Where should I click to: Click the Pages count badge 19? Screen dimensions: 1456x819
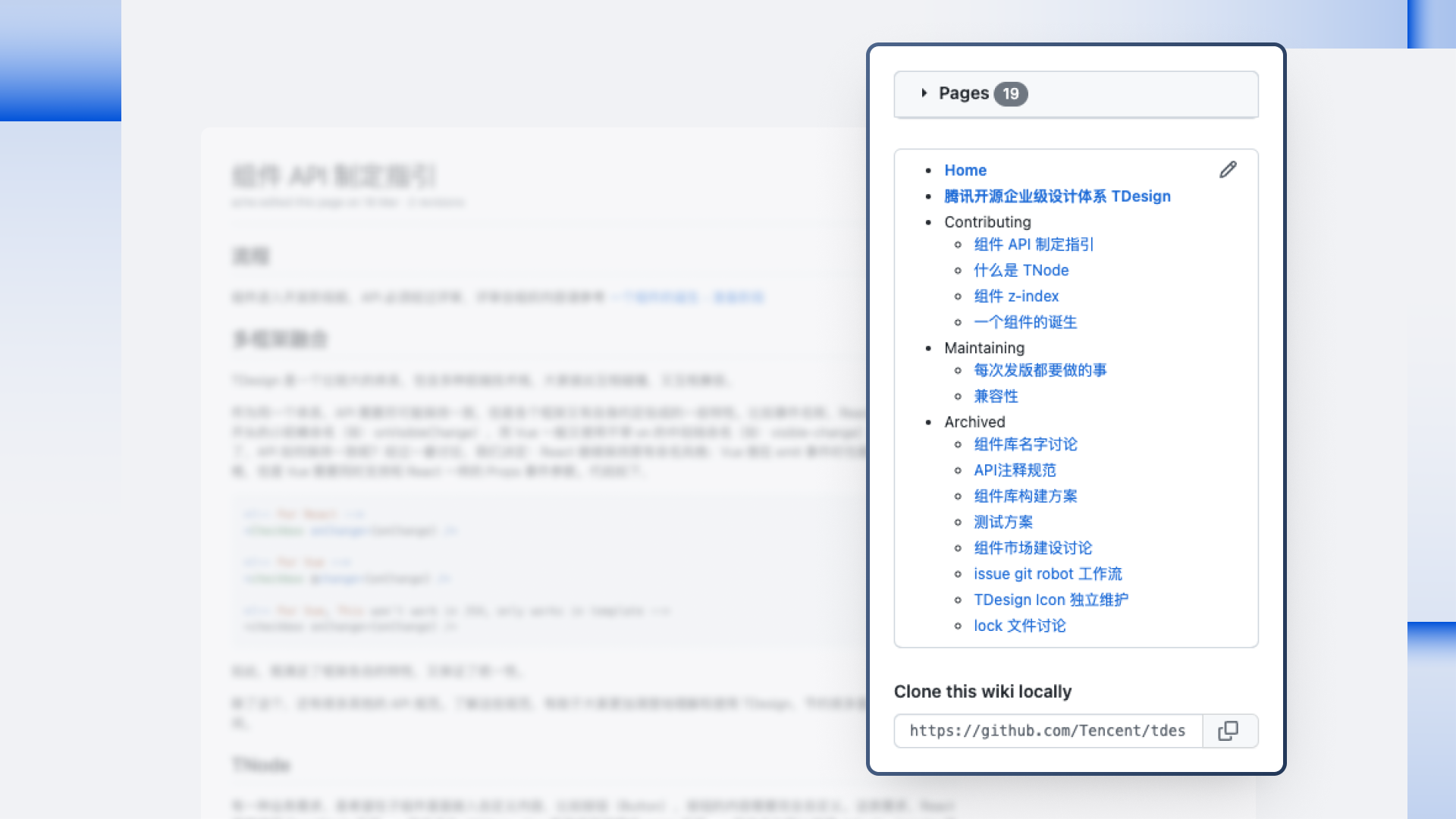pos(1011,94)
